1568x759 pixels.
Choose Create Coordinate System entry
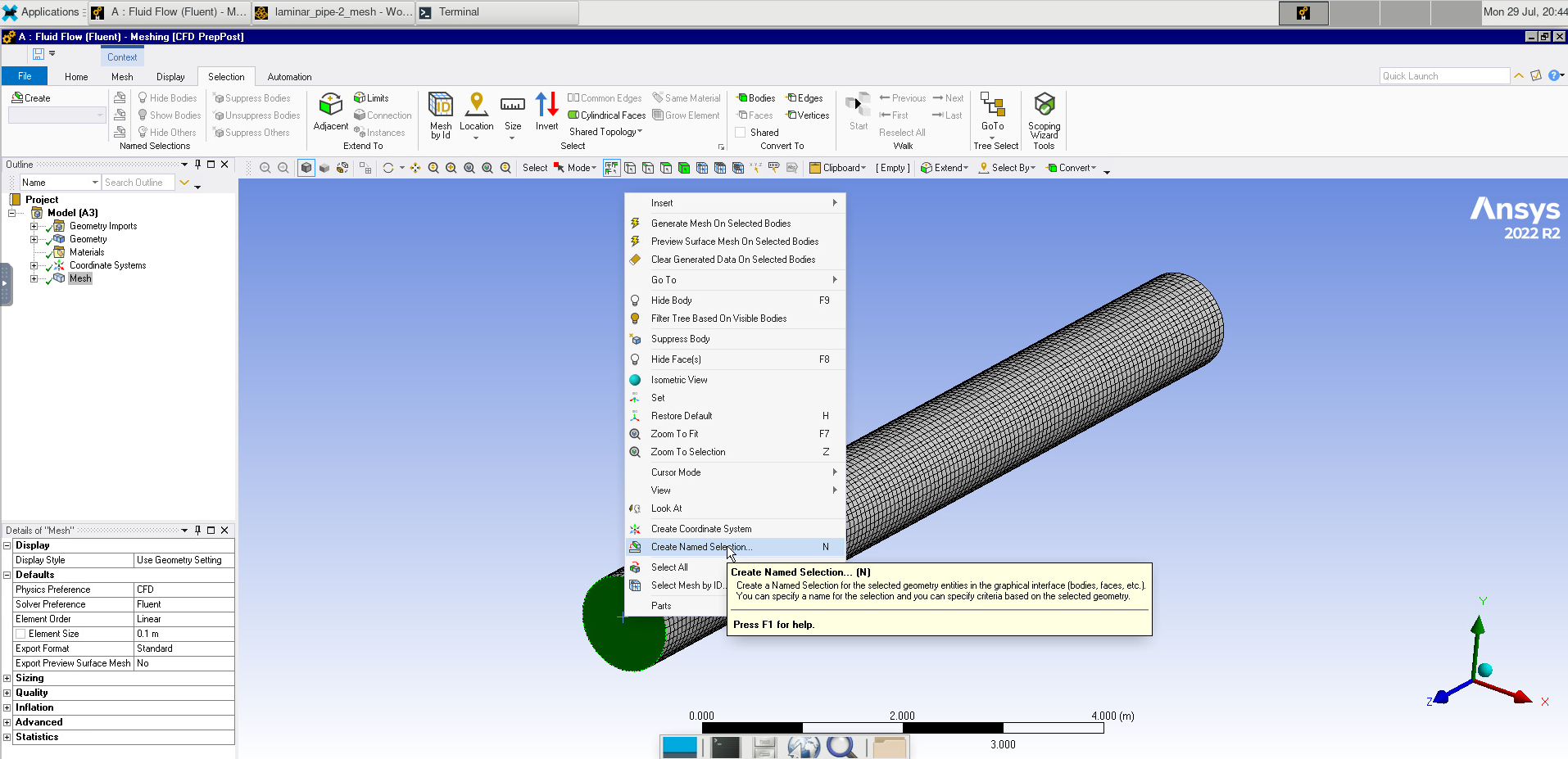pyautogui.click(x=735, y=529)
